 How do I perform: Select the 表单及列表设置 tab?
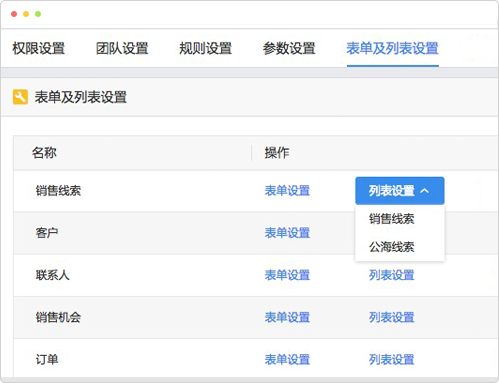(x=392, y=48)
